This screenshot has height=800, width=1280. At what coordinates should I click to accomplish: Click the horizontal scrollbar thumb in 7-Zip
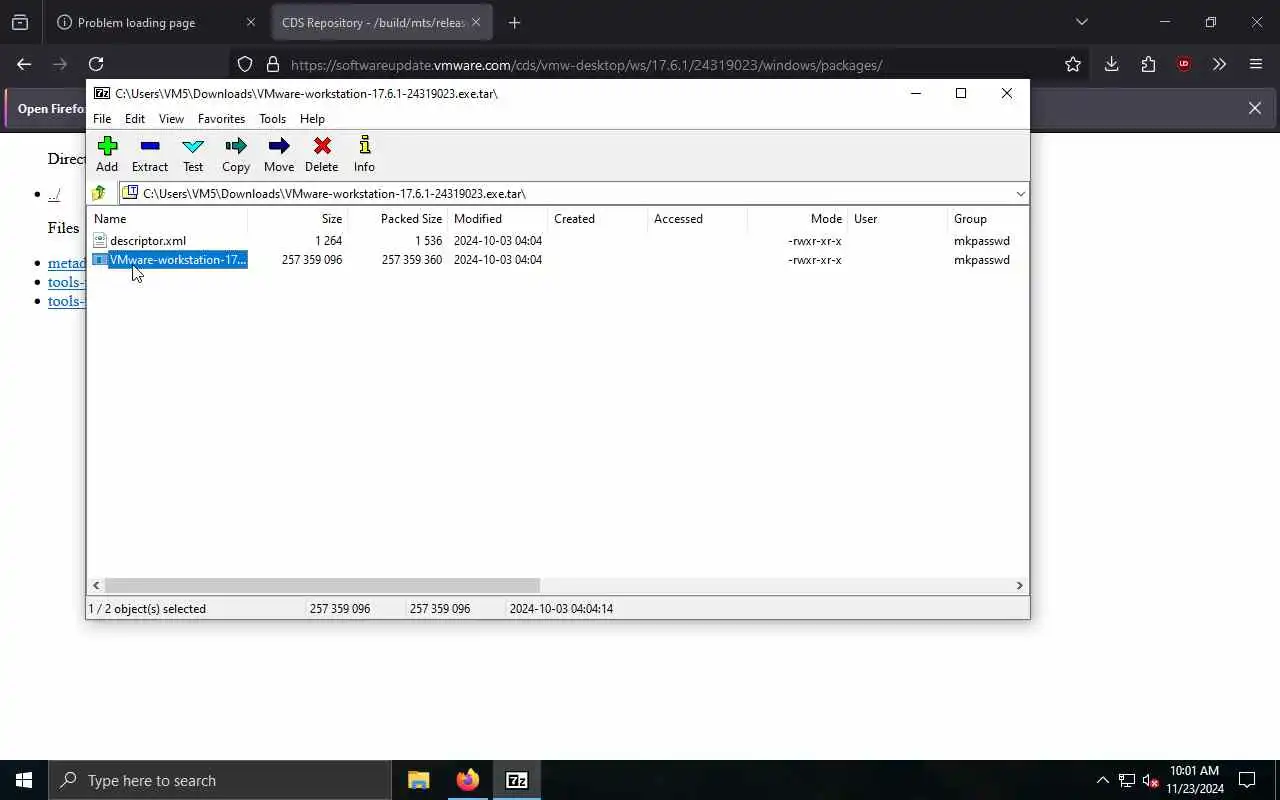tap(322, 585)
